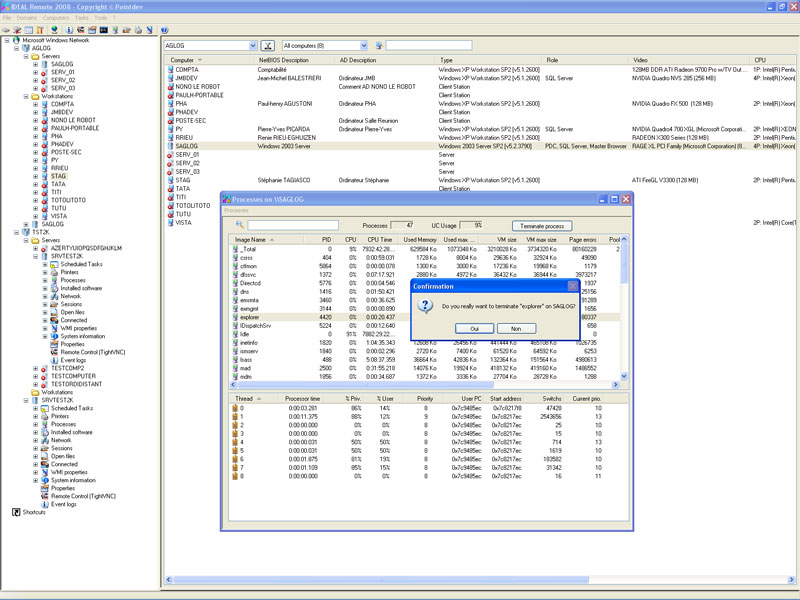Click the remote control toolbar icon
800x600 pixels.
(x=81, y=30)
